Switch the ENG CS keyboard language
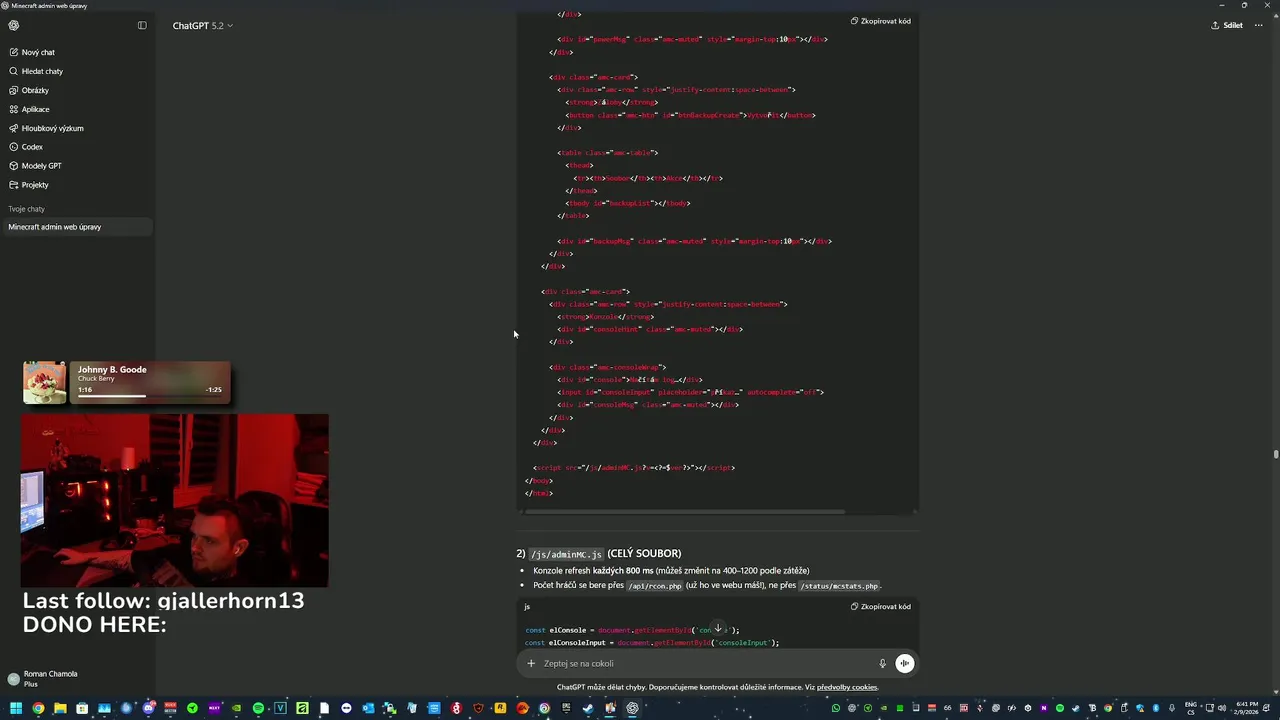This screenshot has height=720, width=1280. pyautogui.click(x=1191, y=708)
